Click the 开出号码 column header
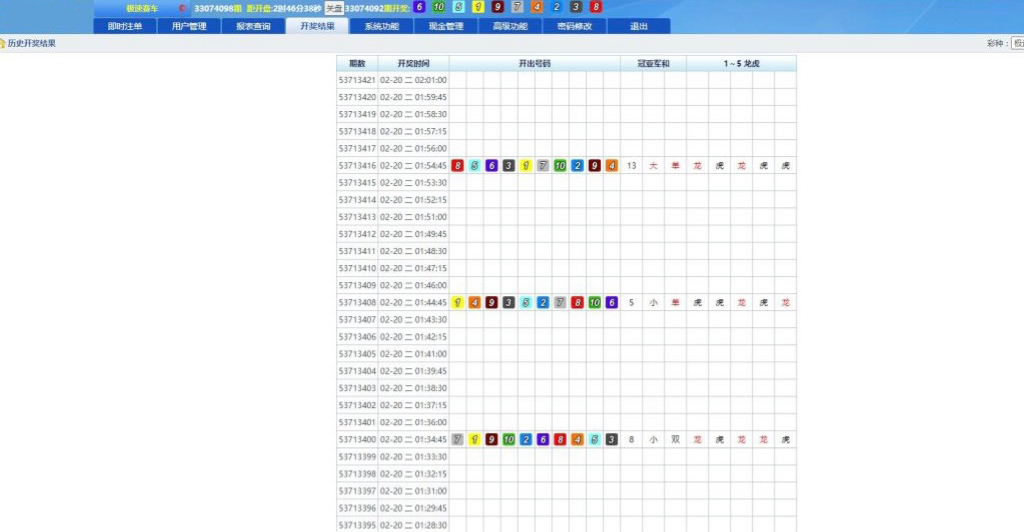Screen dimensions: 1024x532 pyautogui.click(x=534, y=63)
